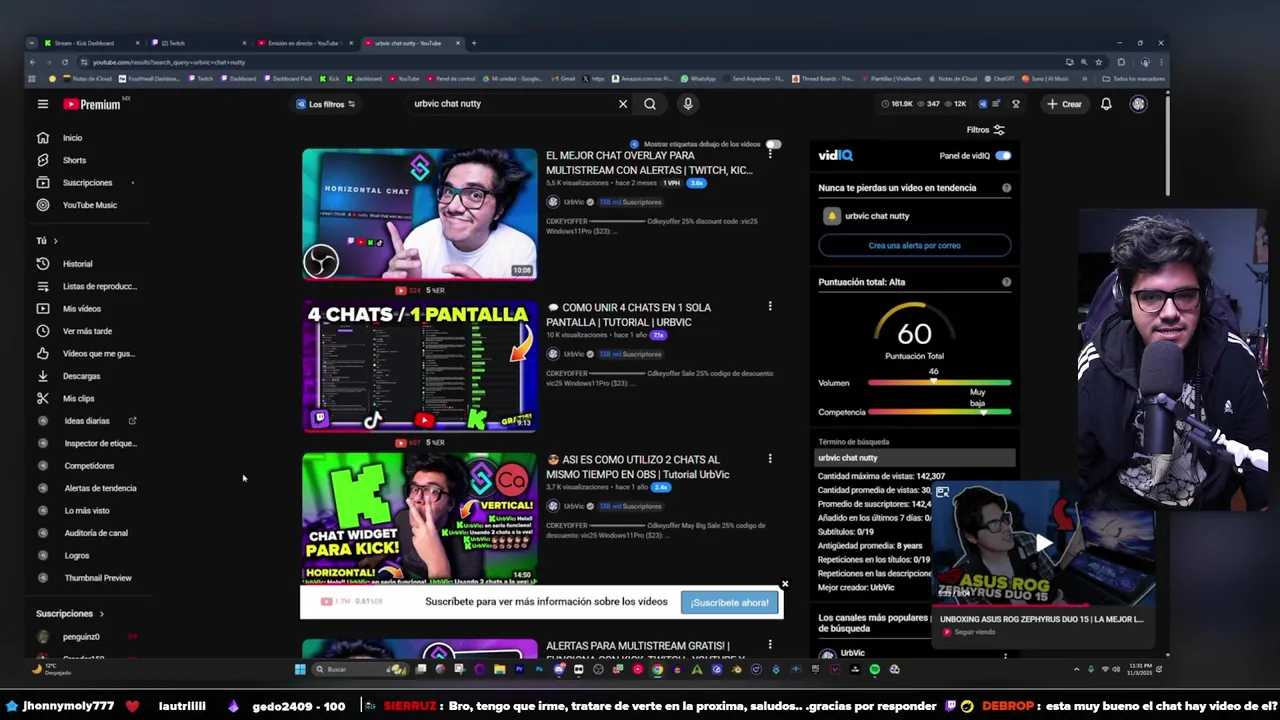Open the WhatsApp bookmark
Viewport: 1280px width, 720px height.
(x=698, y=78)
